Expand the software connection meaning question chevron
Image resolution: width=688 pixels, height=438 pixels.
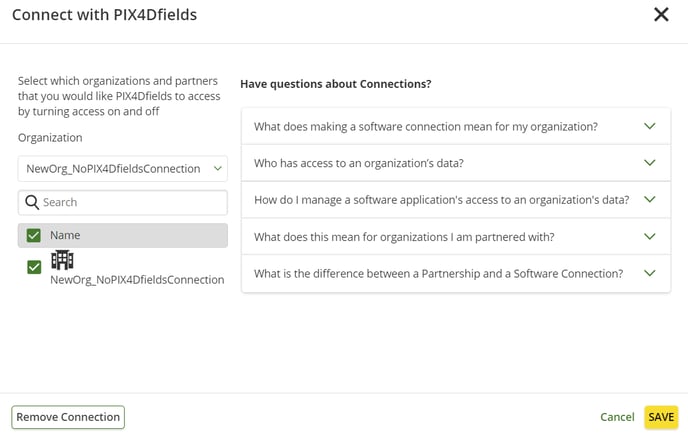[649, 127]
